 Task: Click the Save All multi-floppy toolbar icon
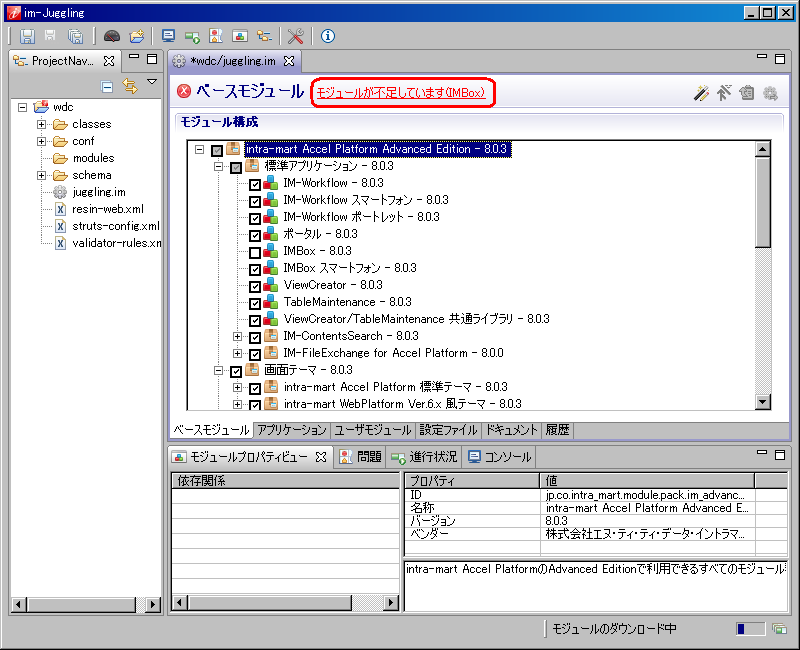(76, 36)
